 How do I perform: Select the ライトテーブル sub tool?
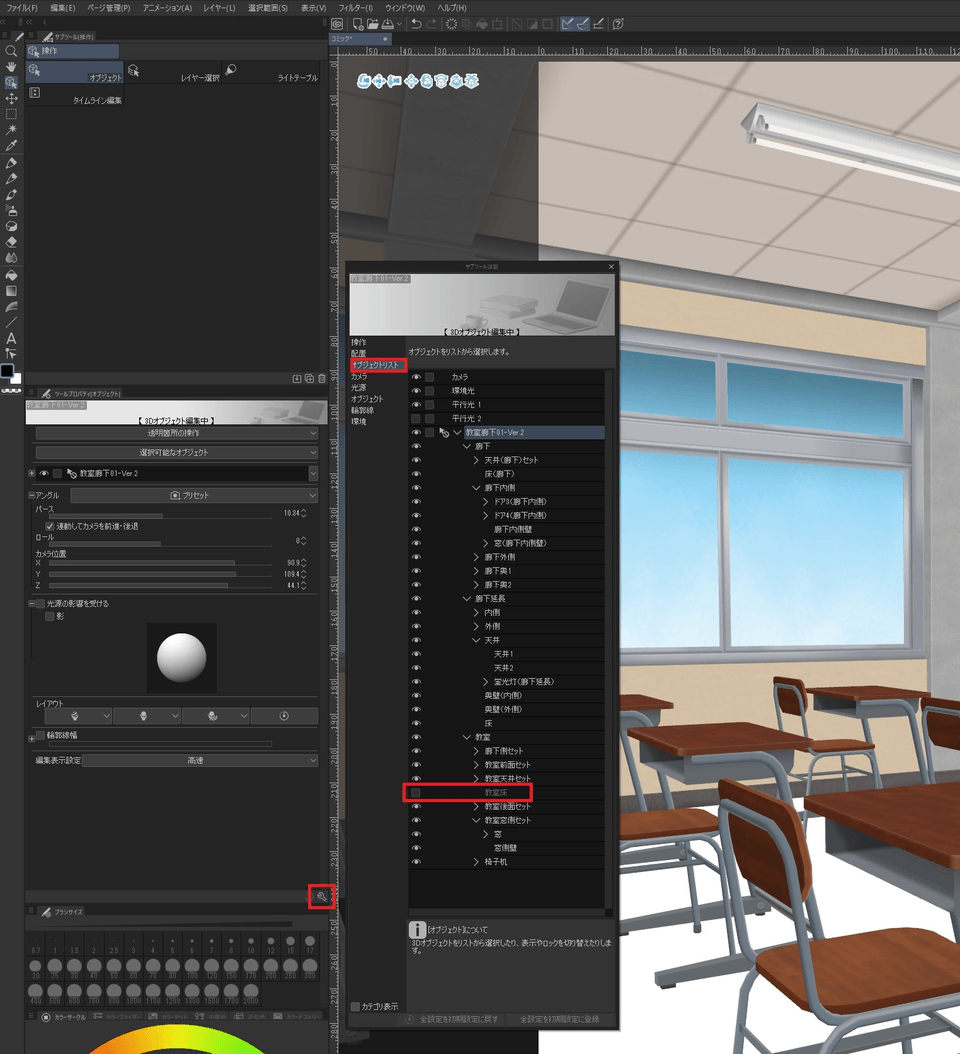pos(271,73)
